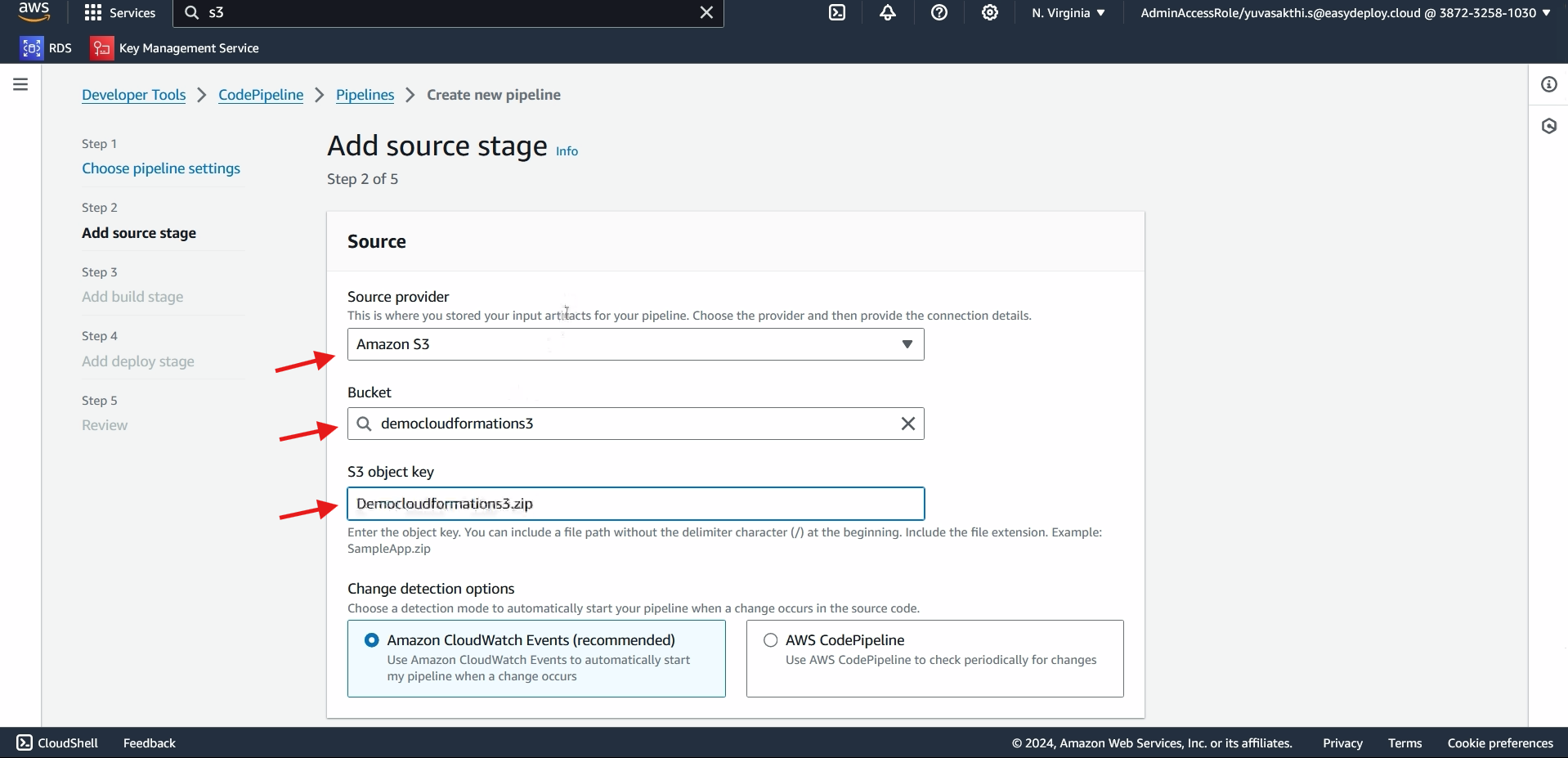Viewport: 1568px width, 758px height.
Task: Open the help question mark menu
Action: point(939,13)
